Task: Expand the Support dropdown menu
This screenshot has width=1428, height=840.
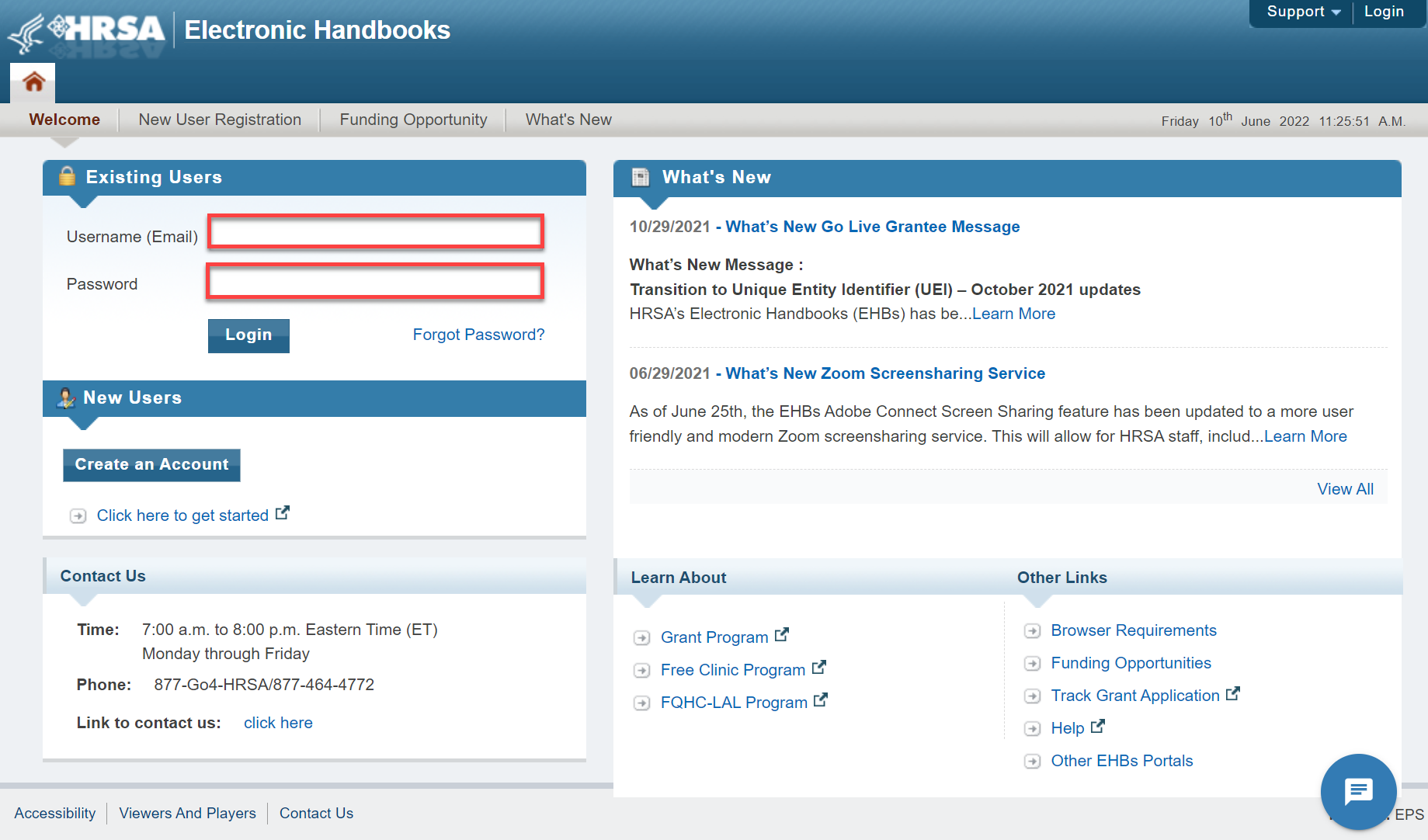Action: (1304, 12)
